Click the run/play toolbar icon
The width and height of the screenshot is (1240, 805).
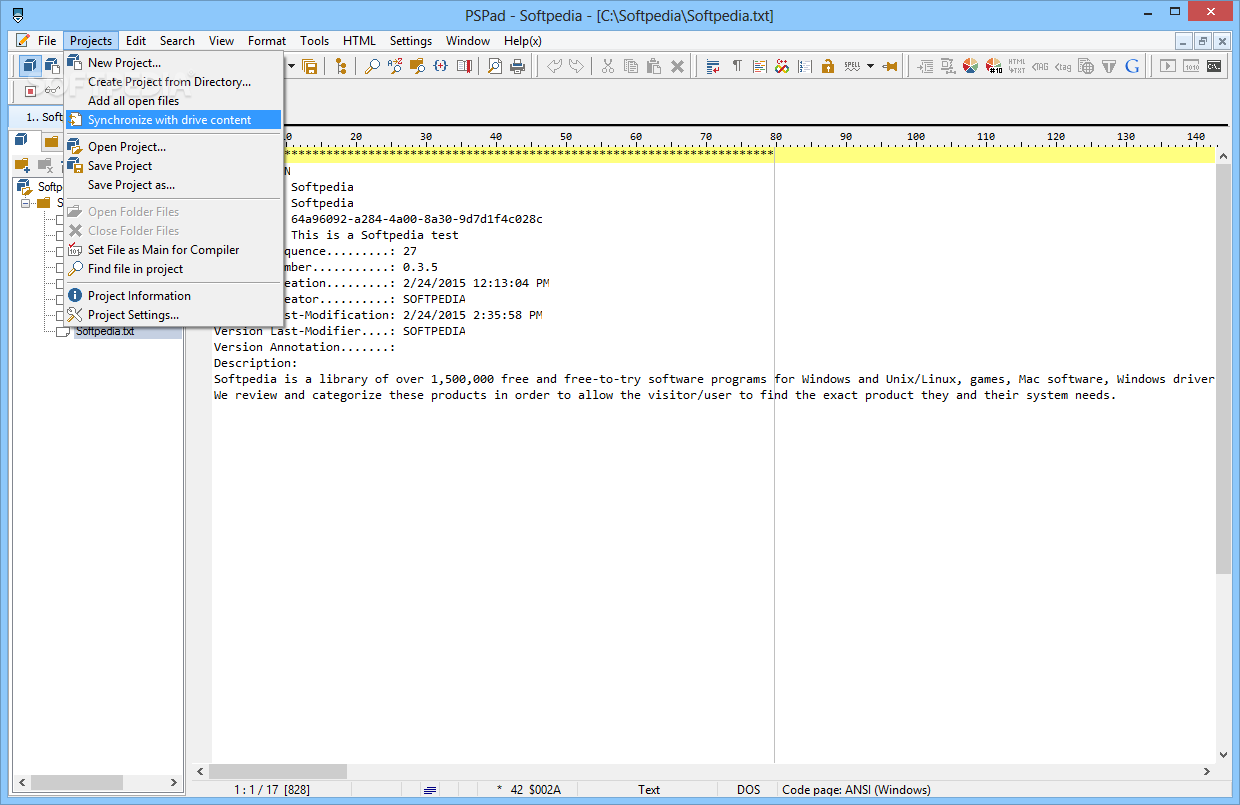coord(1167,66)
